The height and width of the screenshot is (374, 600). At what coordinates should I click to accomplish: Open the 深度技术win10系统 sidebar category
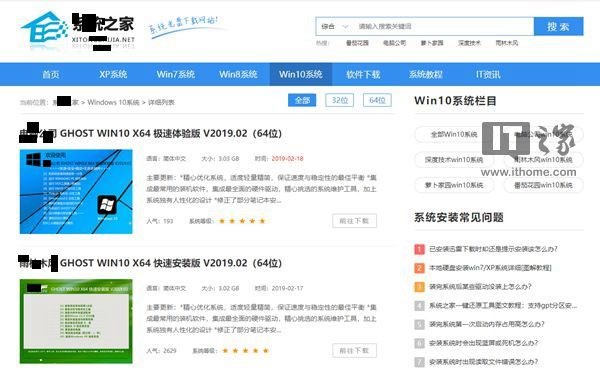point(454,160)
